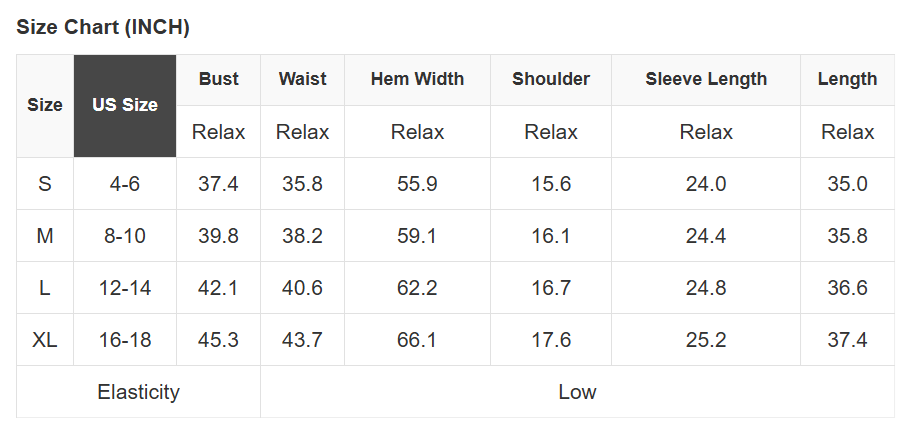Select the size M row label
Image resolution: width=906 pixels, height=441 pixels.
pyautogui.click(x=45, y=236)
